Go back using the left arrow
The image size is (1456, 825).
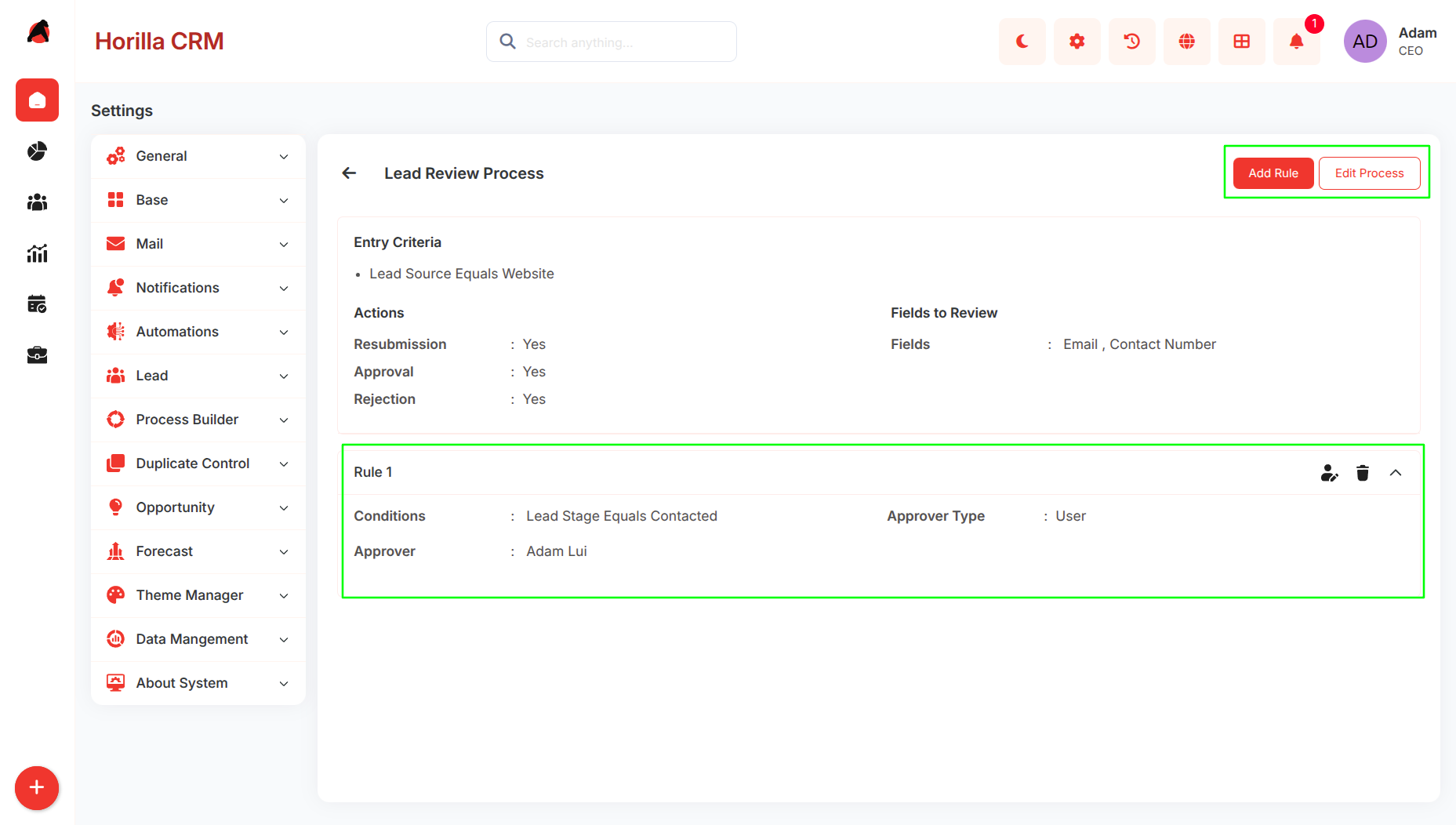coord(349,173)
